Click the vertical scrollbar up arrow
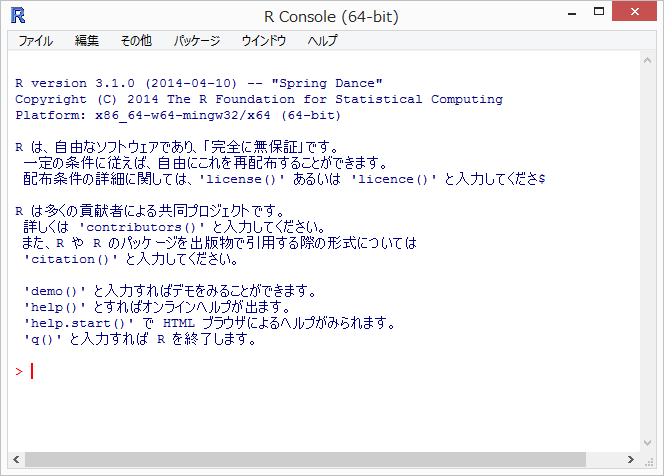The width and height of the screenshot is (664, 476). coord(647,60)
